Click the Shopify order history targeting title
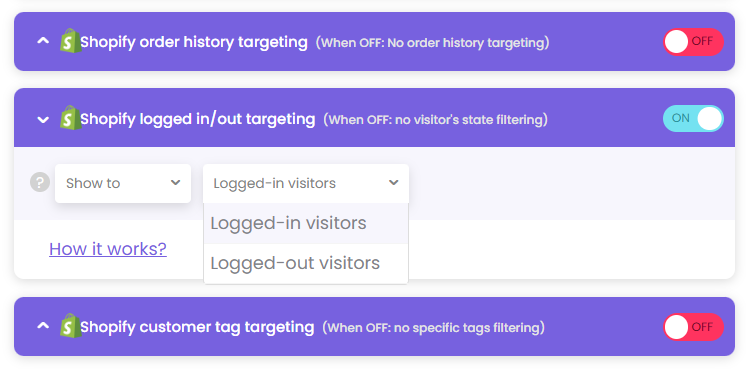746x369 pixels. point(194,42)
